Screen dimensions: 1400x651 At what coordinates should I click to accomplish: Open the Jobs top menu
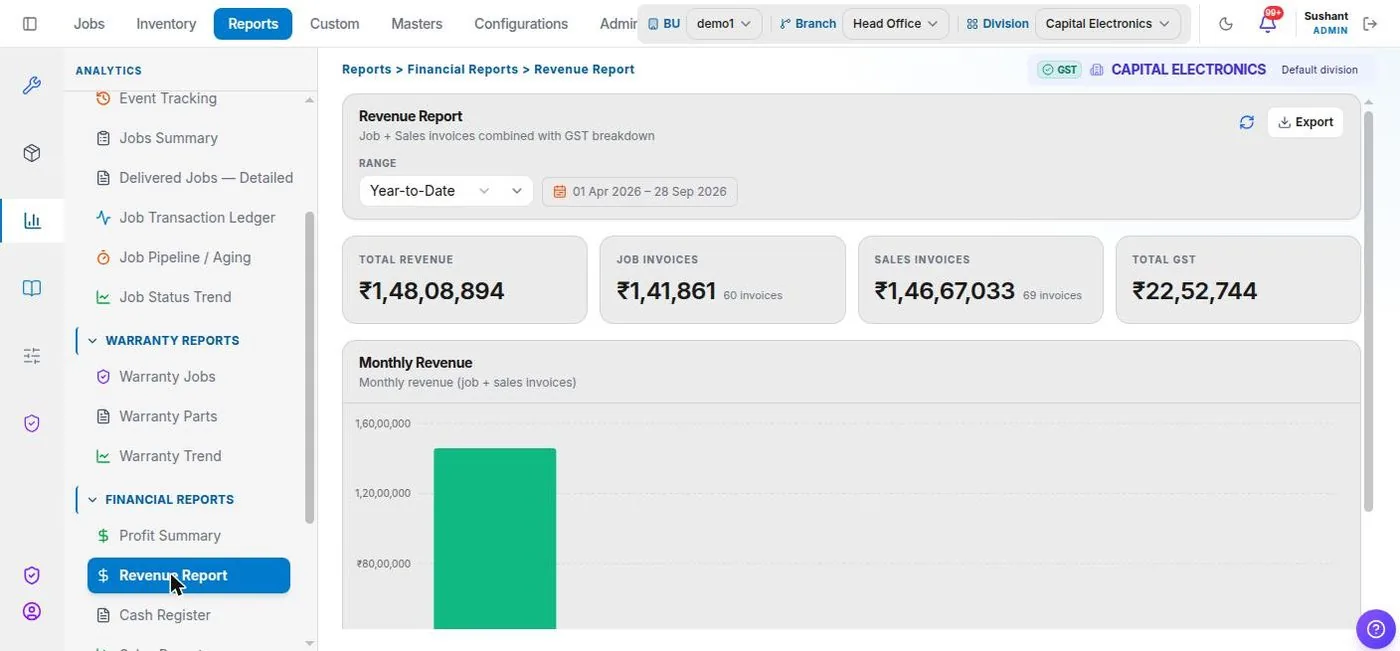89,23
